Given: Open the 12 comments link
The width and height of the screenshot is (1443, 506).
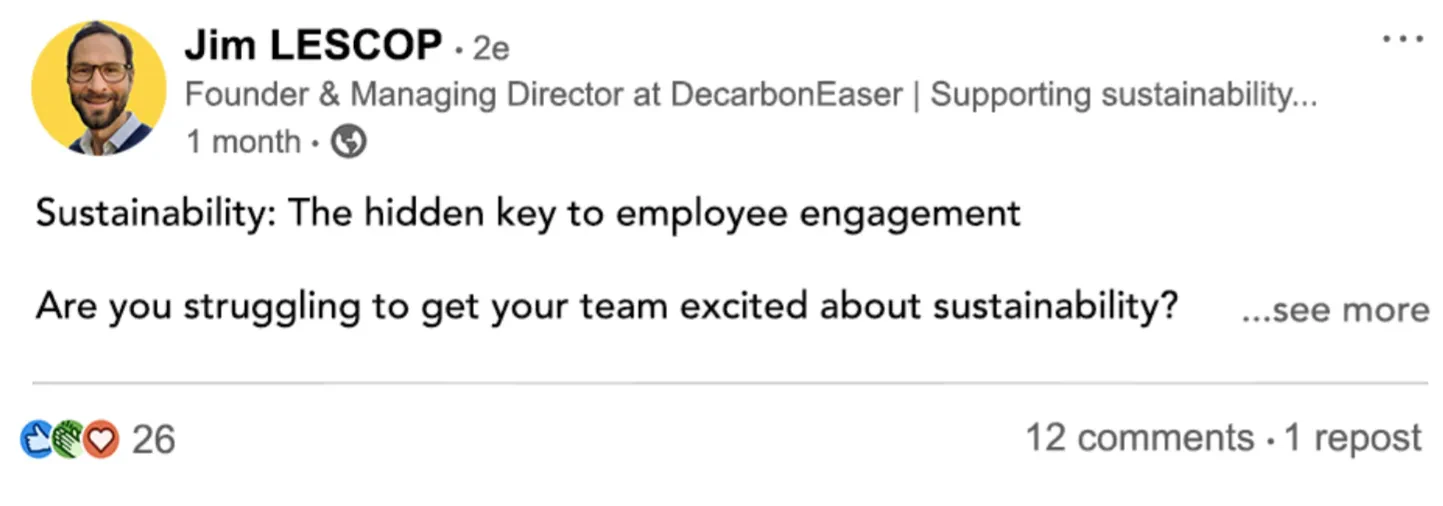Looking at the screenshot, I should click(x=1139, y=438).
